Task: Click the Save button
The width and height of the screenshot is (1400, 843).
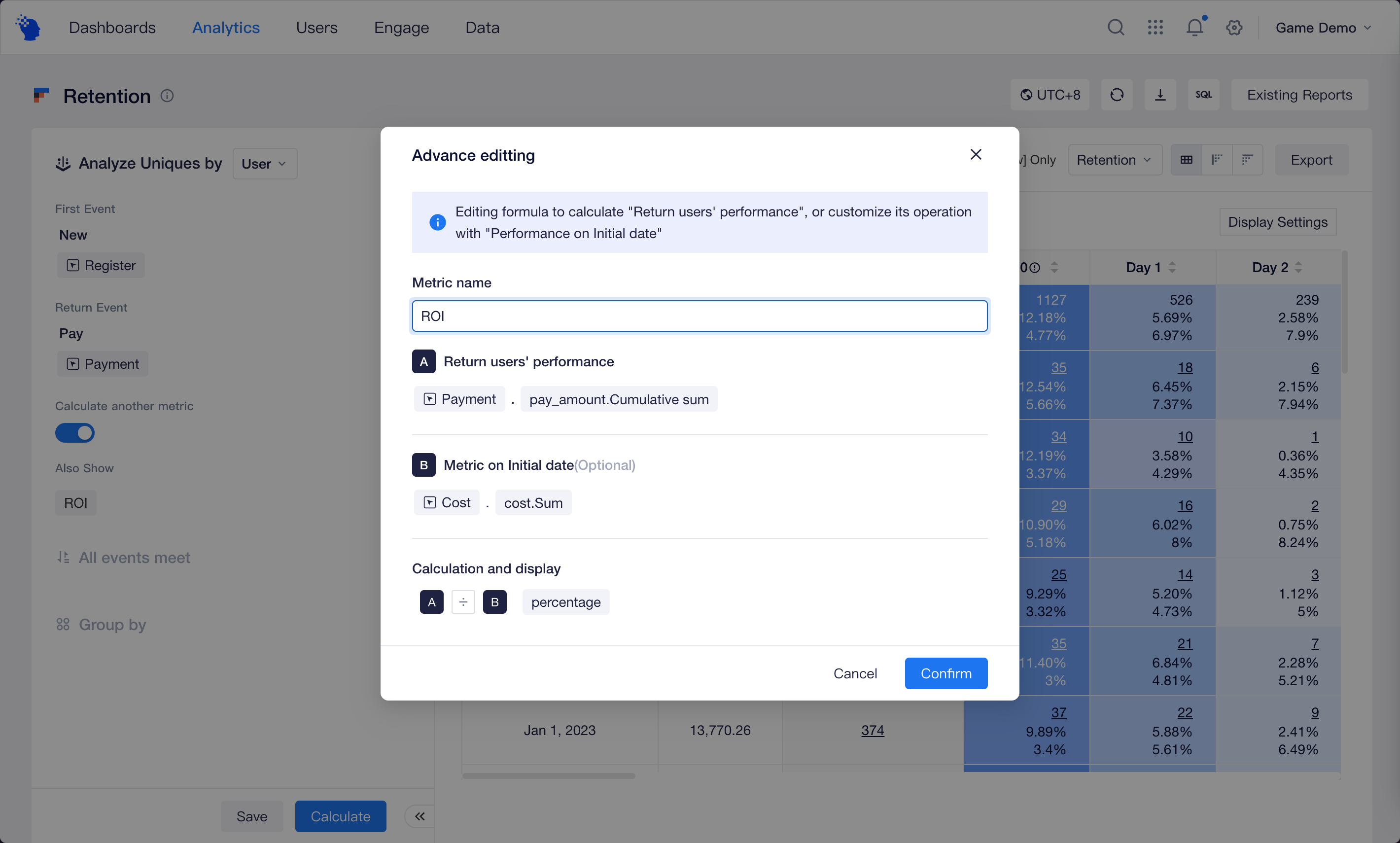Action: coord(251,816)
